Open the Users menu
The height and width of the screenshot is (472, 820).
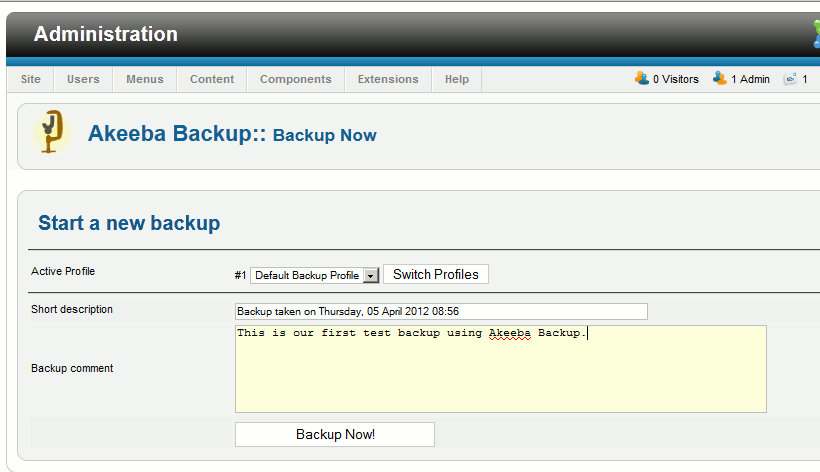pyautogui.click(x=83, y=79)
